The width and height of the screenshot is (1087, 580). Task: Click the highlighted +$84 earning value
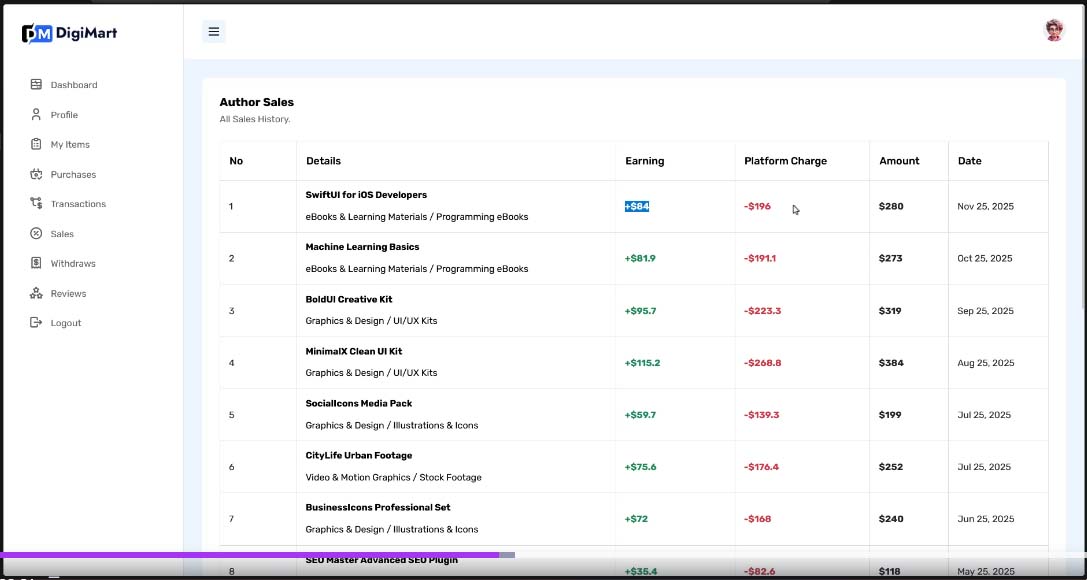[x=637, y=206]
